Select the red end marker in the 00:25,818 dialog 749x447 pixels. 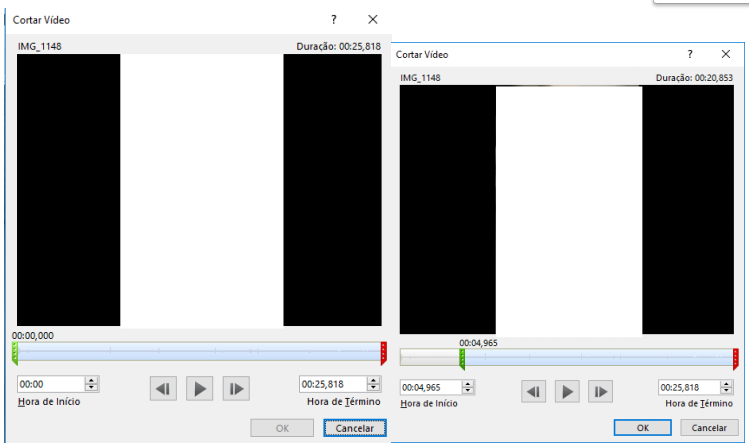pos(383,352)
